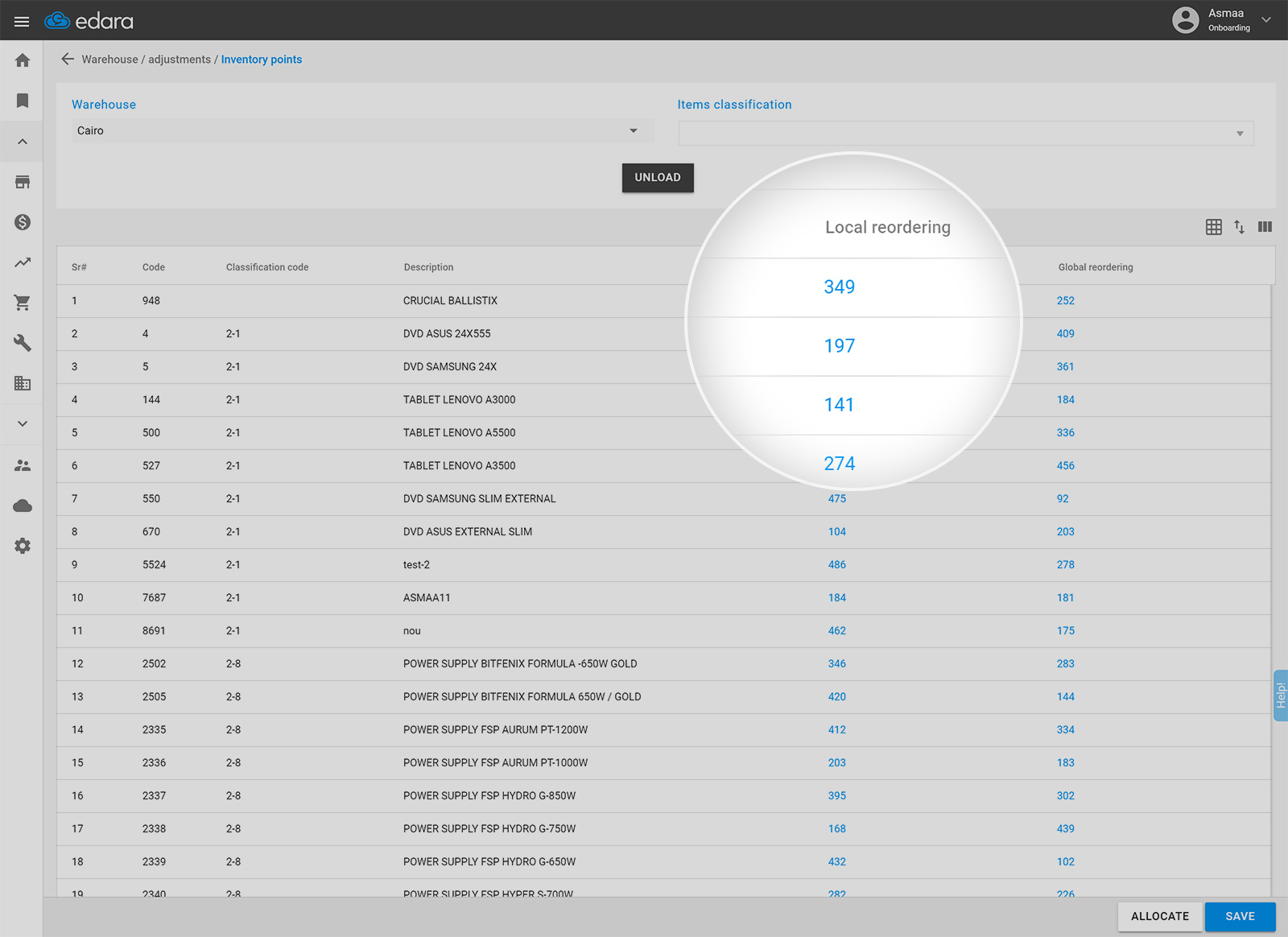Click the wrench tools icon

click(23, 343)
